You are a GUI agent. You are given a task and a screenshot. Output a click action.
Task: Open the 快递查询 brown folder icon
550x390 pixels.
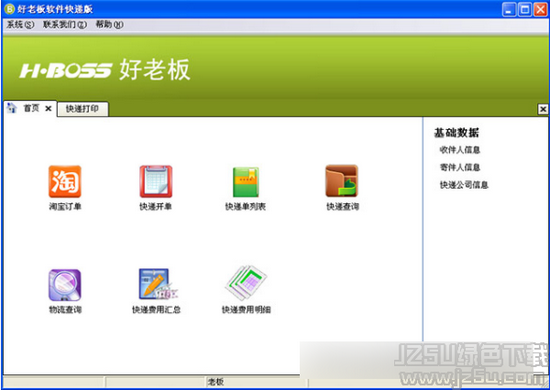point(342,181)
